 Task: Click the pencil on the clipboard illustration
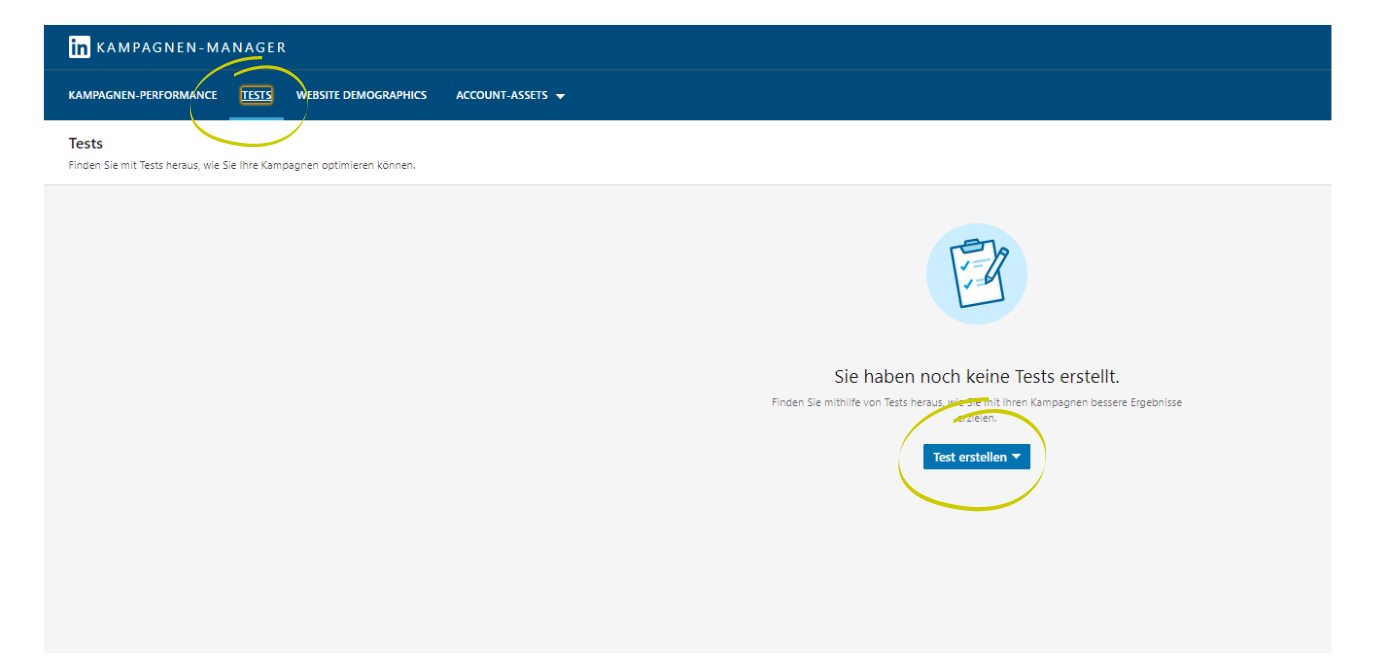(x=996, y=265)
